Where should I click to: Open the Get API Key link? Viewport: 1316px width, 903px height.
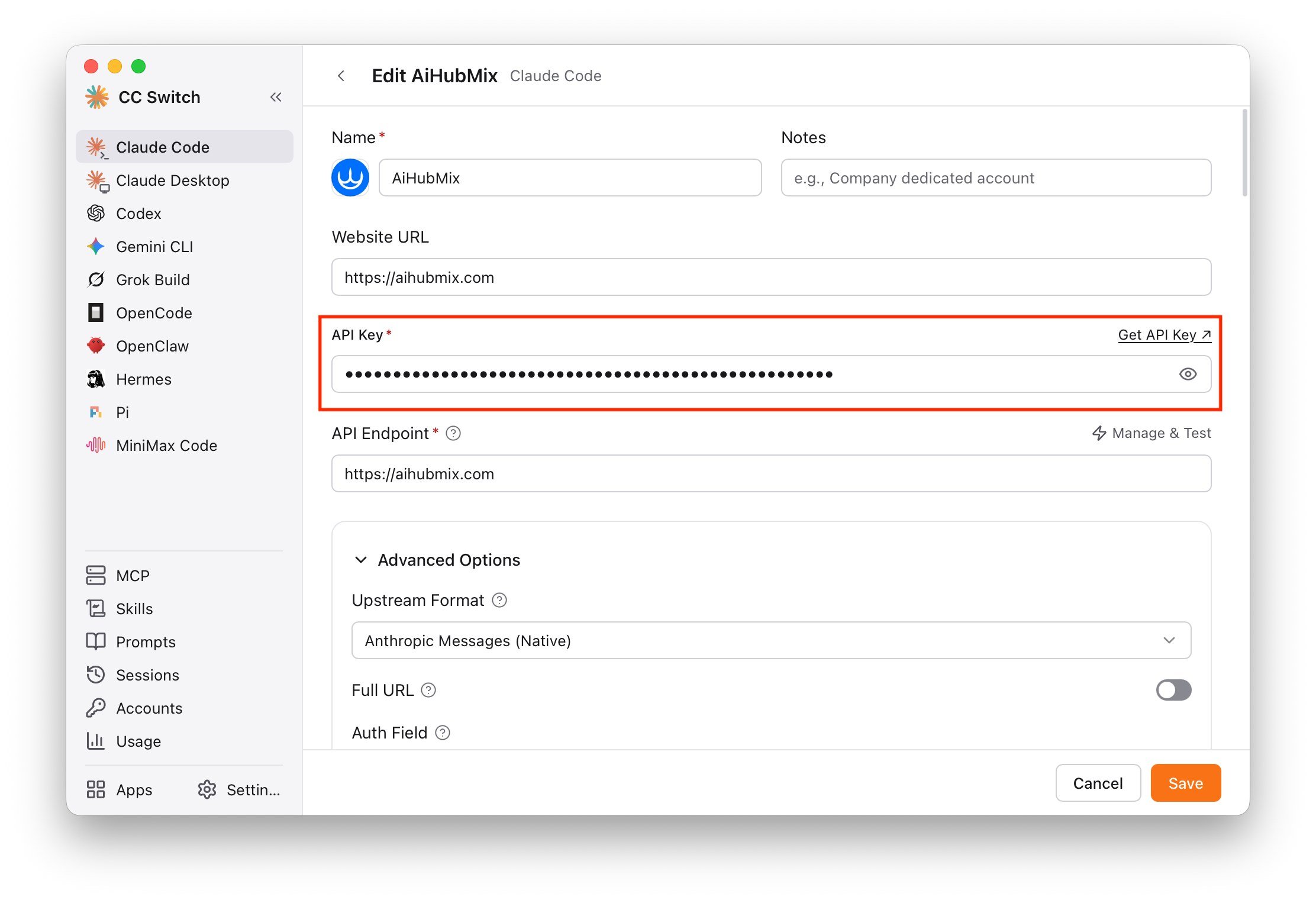(x=1165, y=335)
